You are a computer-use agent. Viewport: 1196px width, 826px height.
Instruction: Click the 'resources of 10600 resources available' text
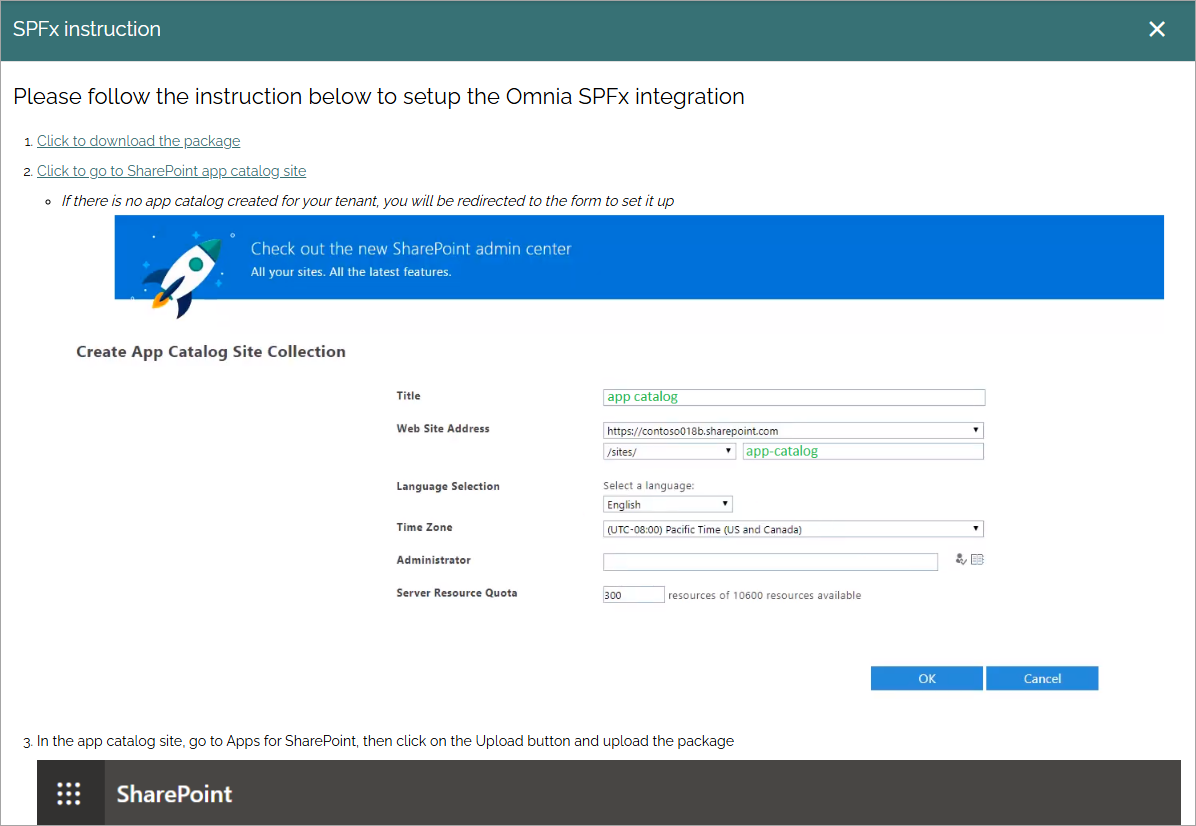point(764,596)
